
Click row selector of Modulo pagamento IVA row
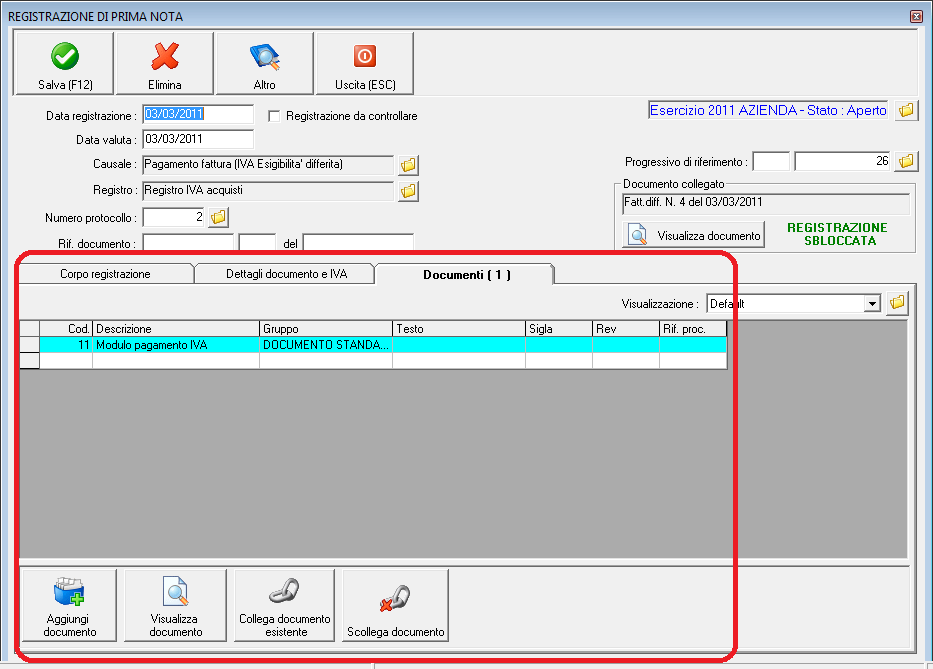(30, 345)
